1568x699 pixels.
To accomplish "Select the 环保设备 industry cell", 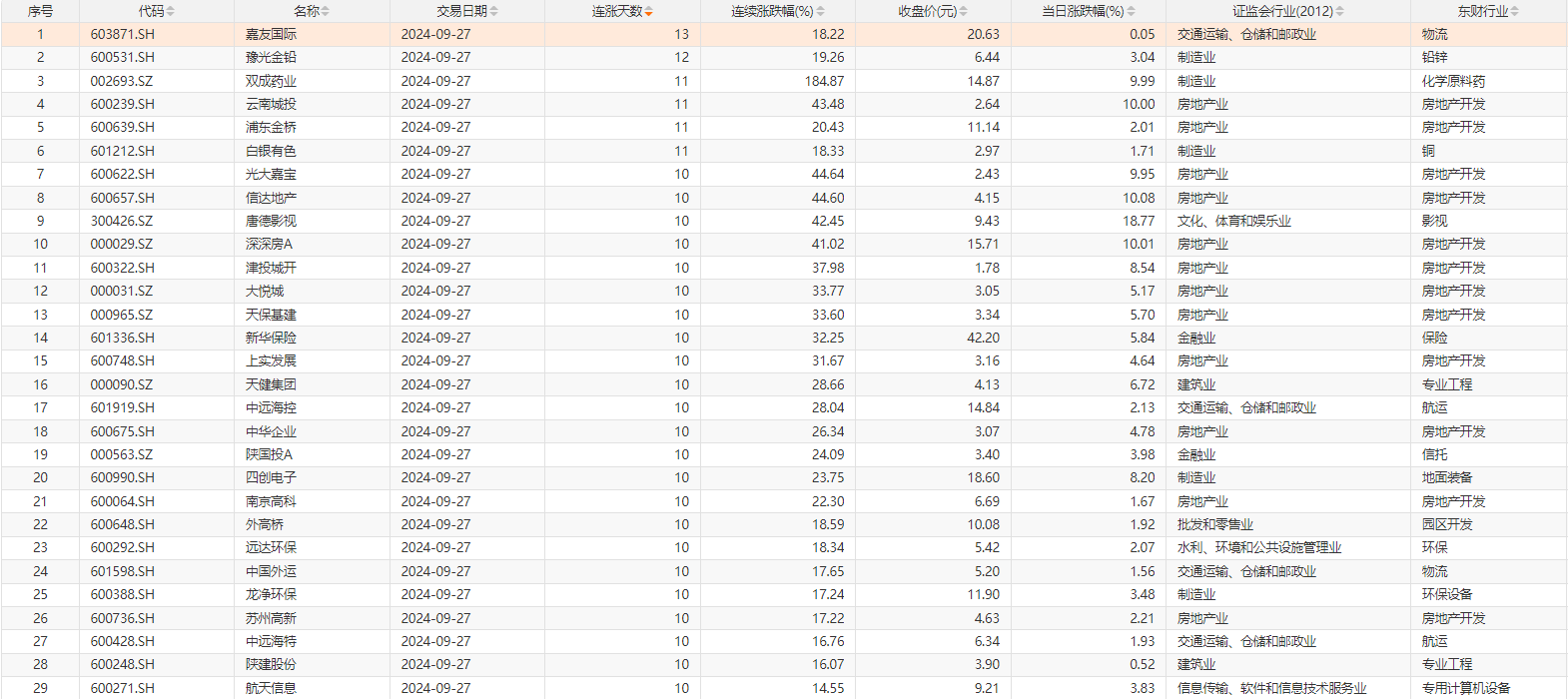I will pos(1447,594).
